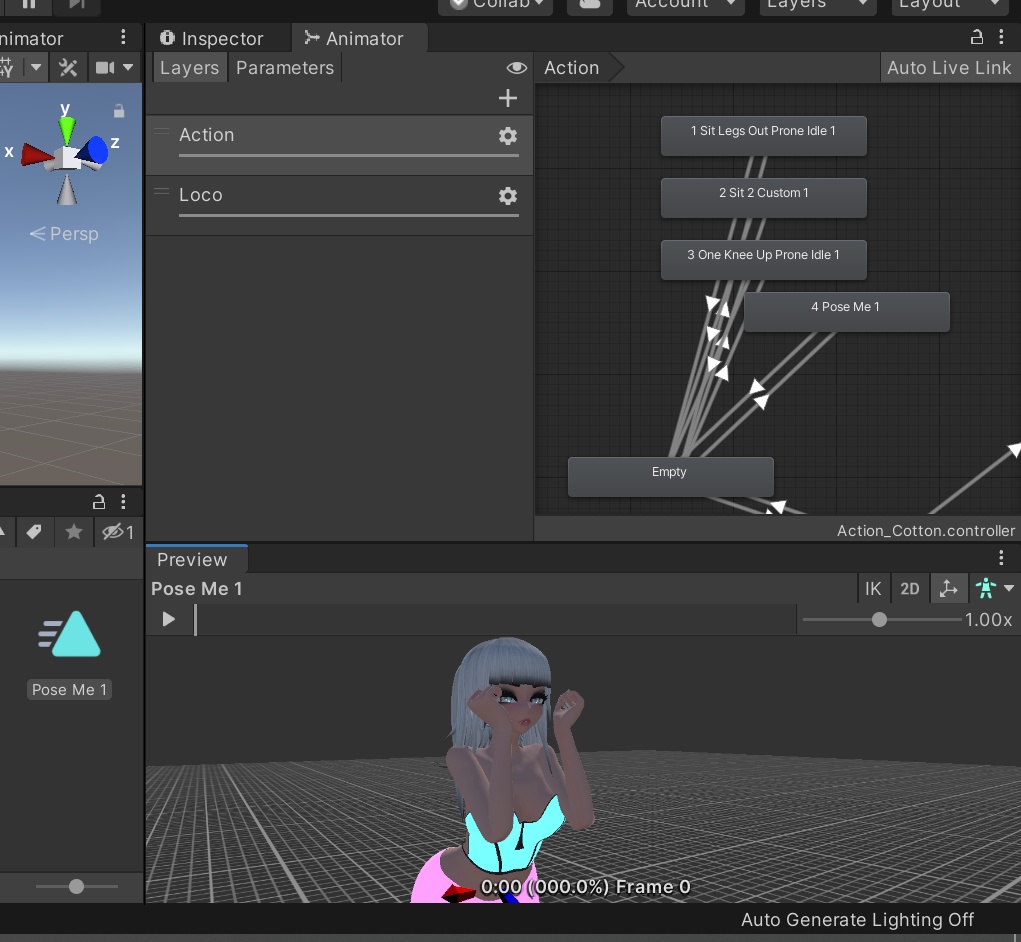Click the green Y axis gizmo cone
The height and width of the screenshot is (942, 1021).
tap(66, 130)
